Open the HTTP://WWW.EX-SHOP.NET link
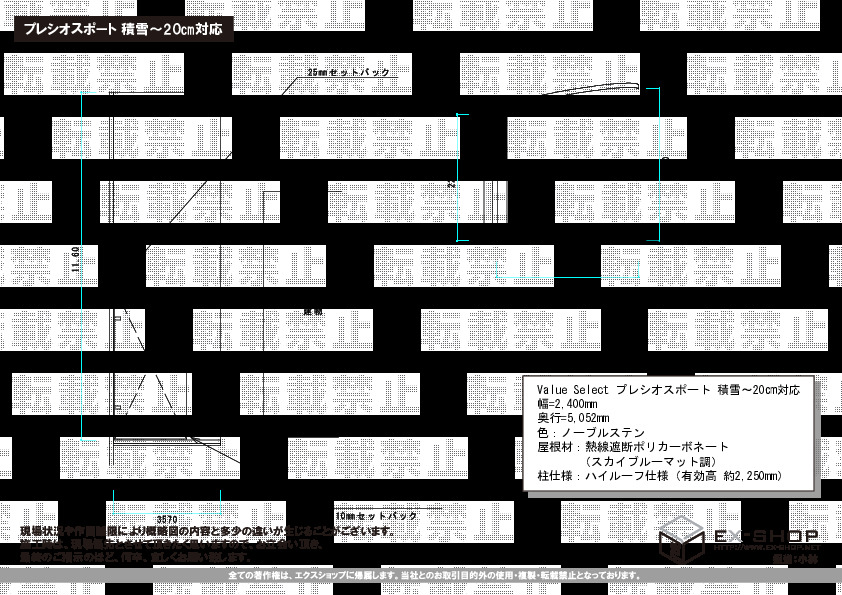Image resolution: width=842 pixels, height=595 pixels. click(x=766, y=548)
